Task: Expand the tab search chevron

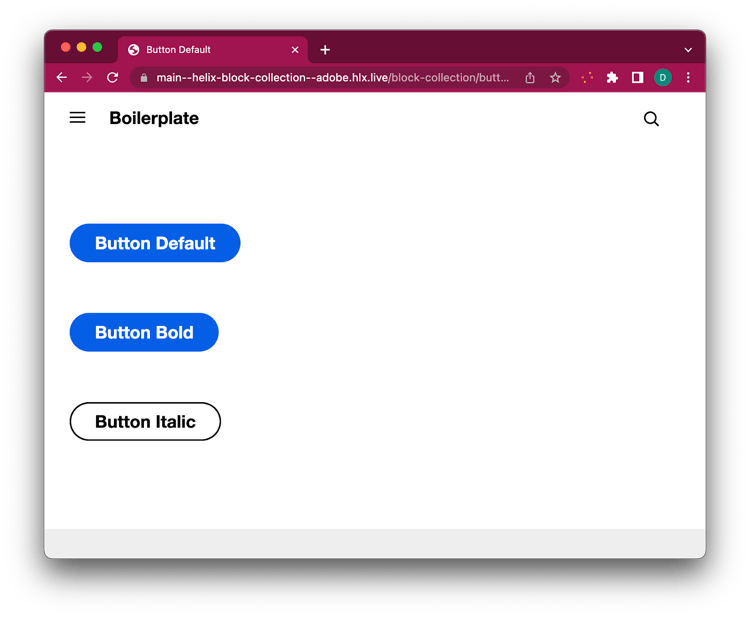Action: 688,50
